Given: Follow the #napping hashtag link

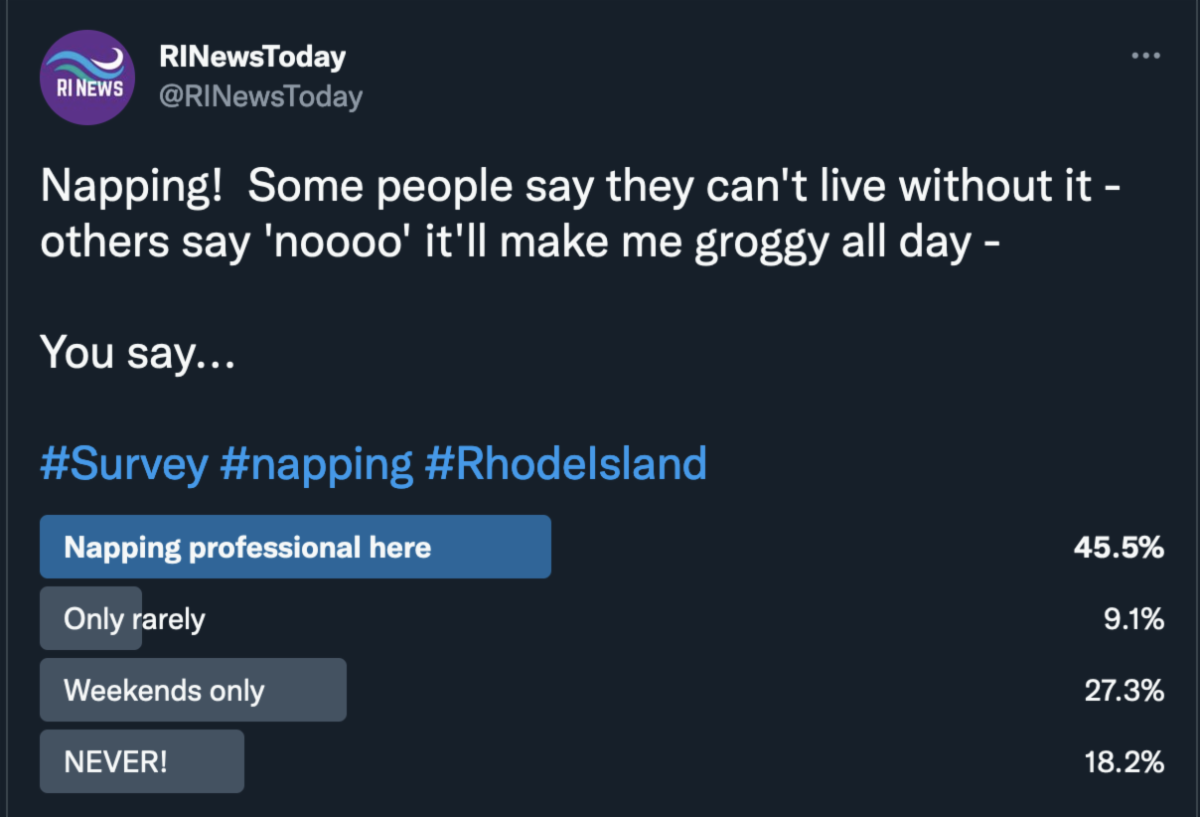Looking at the screenshot, I should (316, 464).
